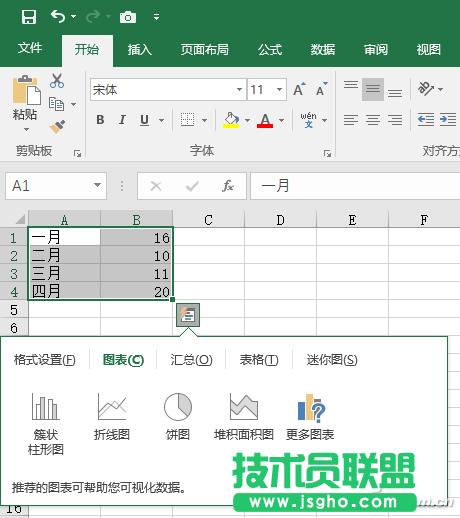
Task: Insert a pie chart (饼图)
Action: pyautogui.click(x=178, y=416)
